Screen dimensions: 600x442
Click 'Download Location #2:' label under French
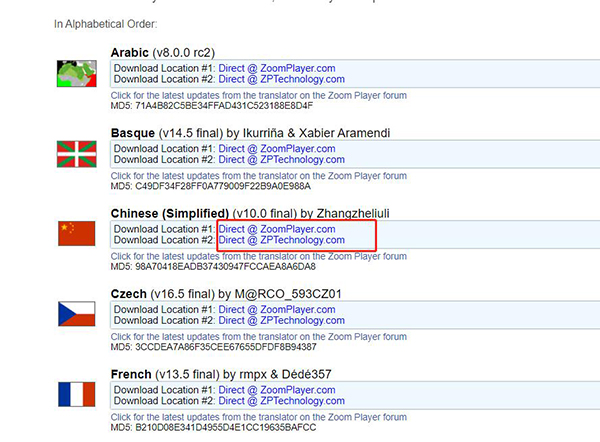coord(165,401)
